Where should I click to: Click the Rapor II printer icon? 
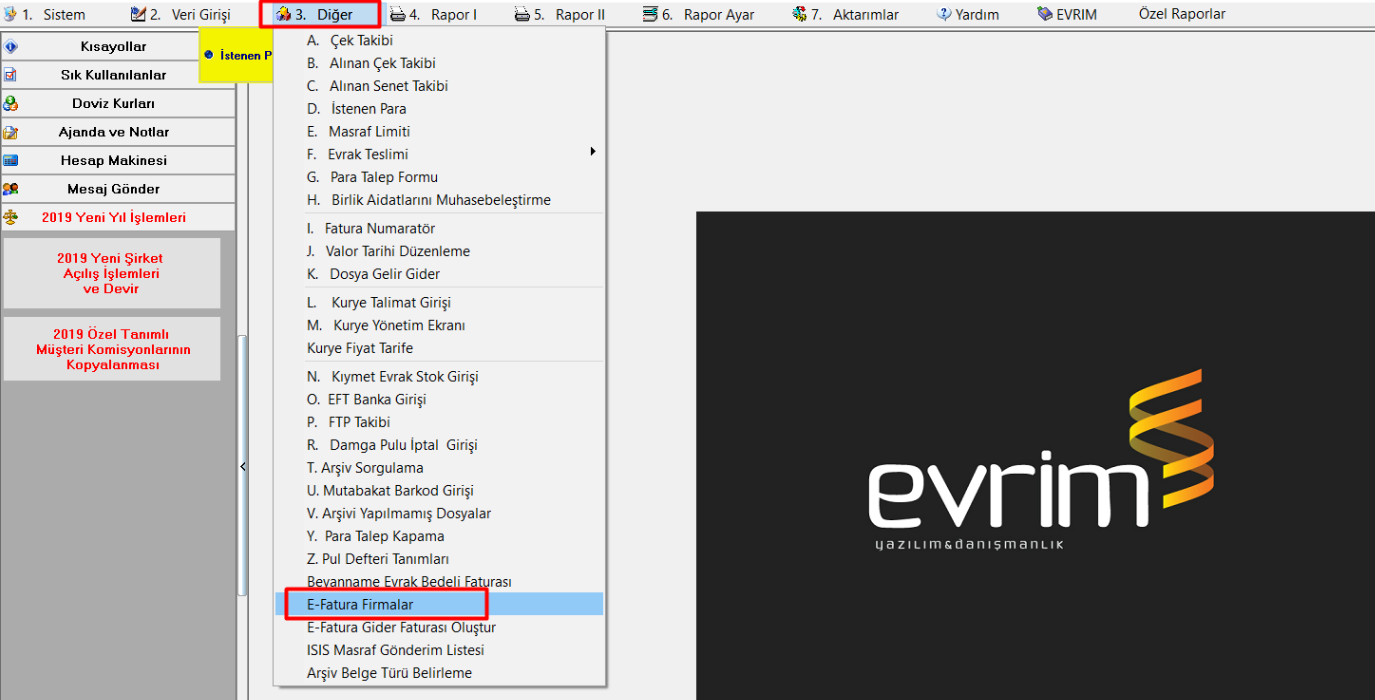(522, 14)
